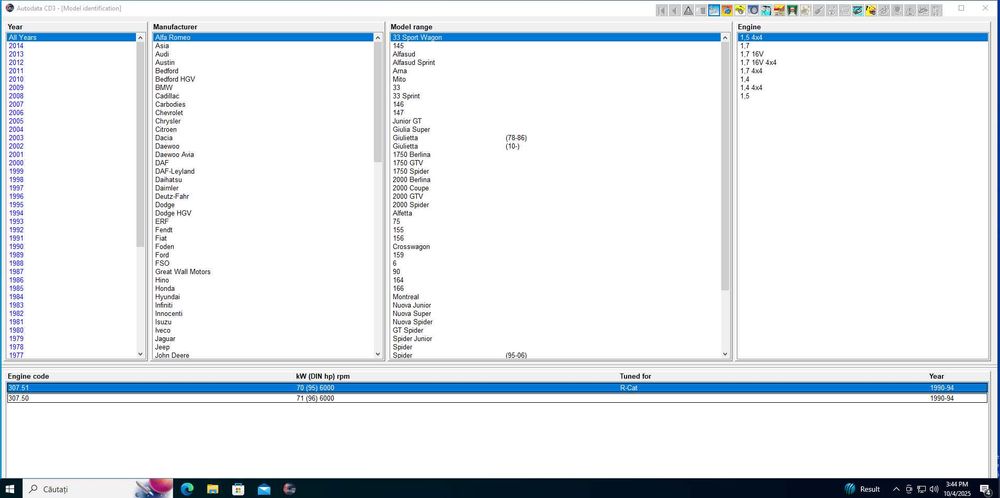Open Microsoft Edge from the taskbar
Viewport: 1000px width, 498px height.
[186, 489]
